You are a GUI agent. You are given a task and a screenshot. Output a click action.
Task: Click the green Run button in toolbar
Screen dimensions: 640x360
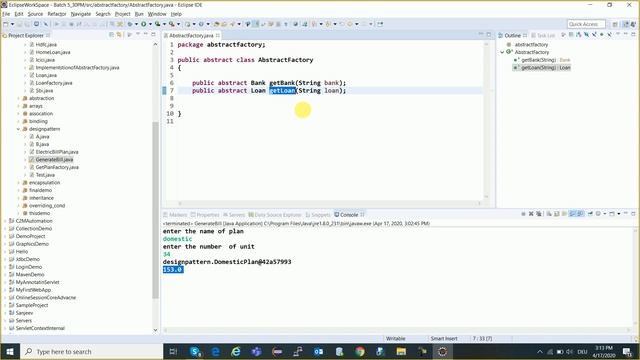143,24
